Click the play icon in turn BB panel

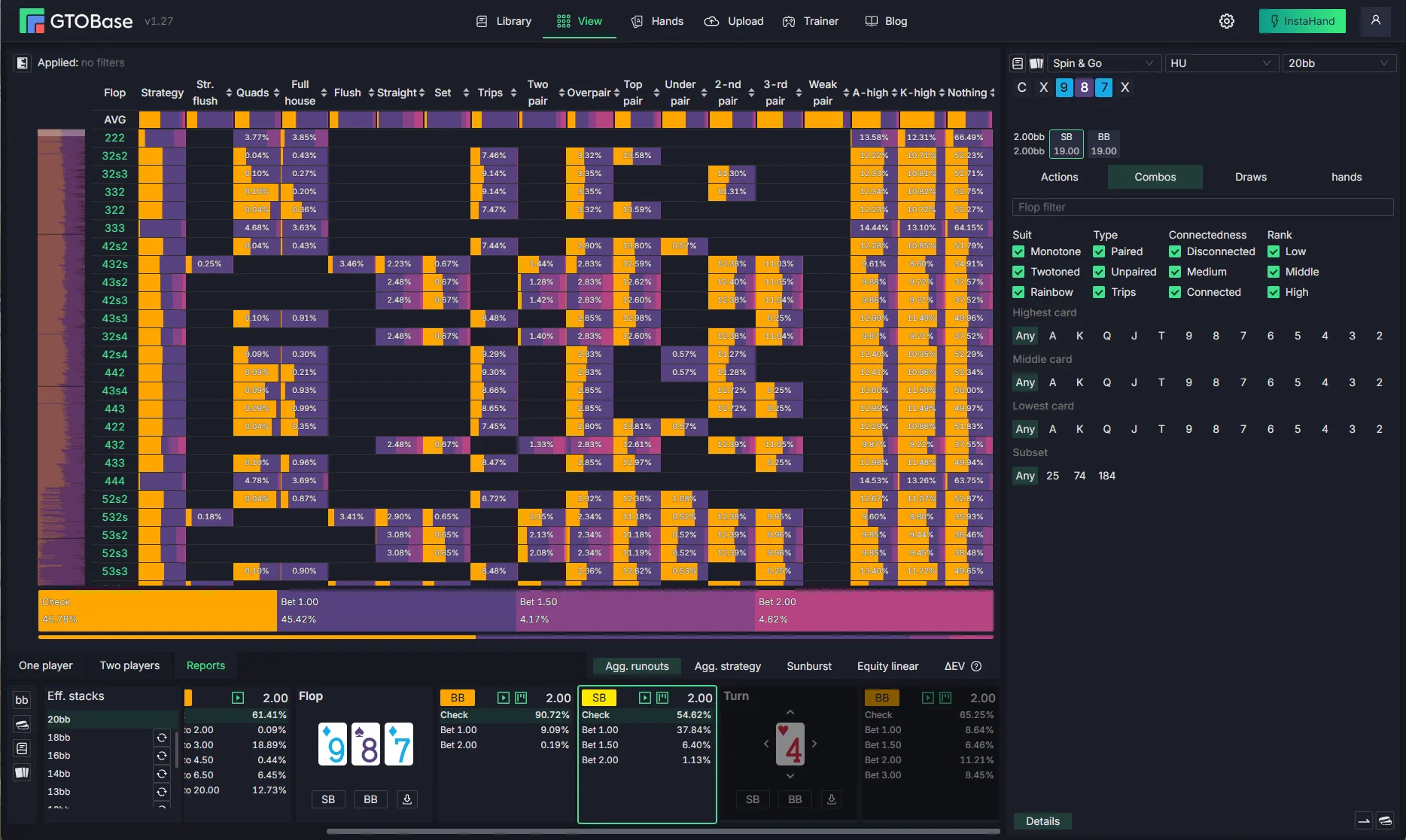tap(928, 698)
